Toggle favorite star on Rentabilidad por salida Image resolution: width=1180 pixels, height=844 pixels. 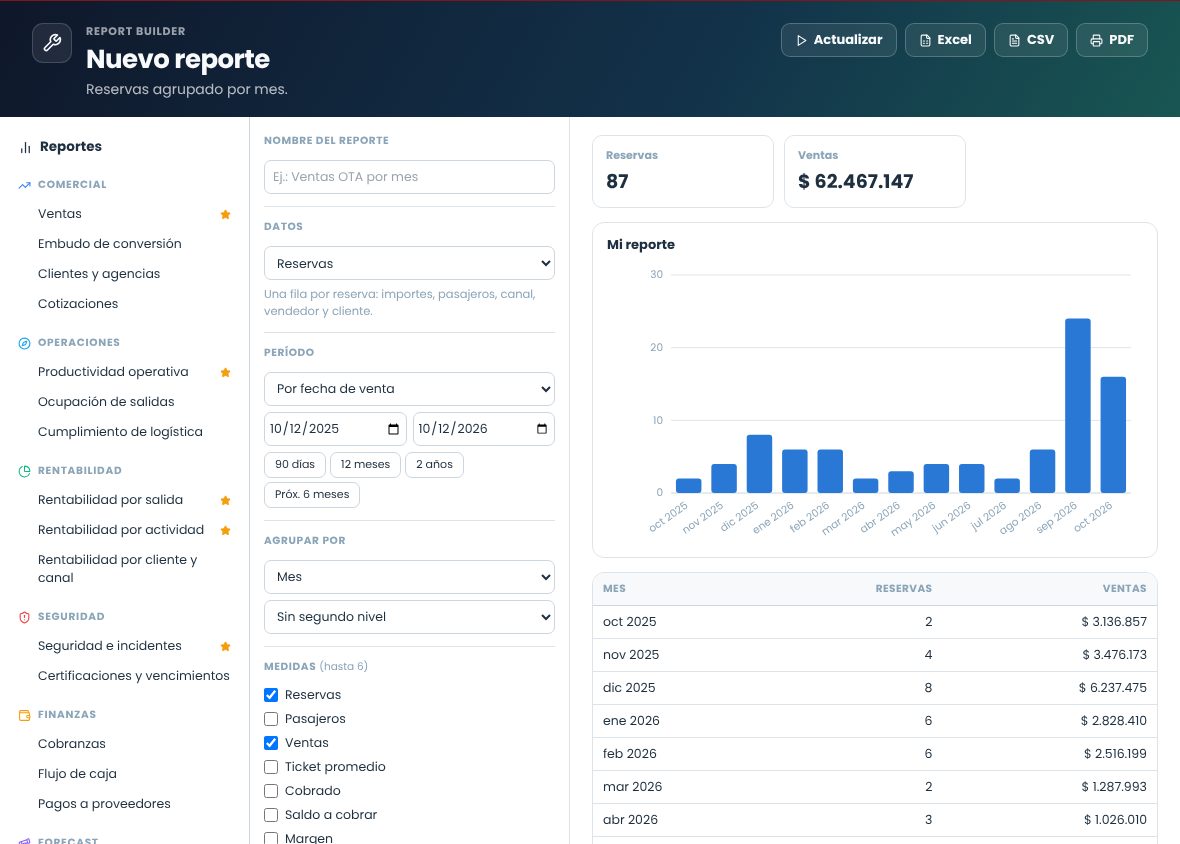coord(225,500)
